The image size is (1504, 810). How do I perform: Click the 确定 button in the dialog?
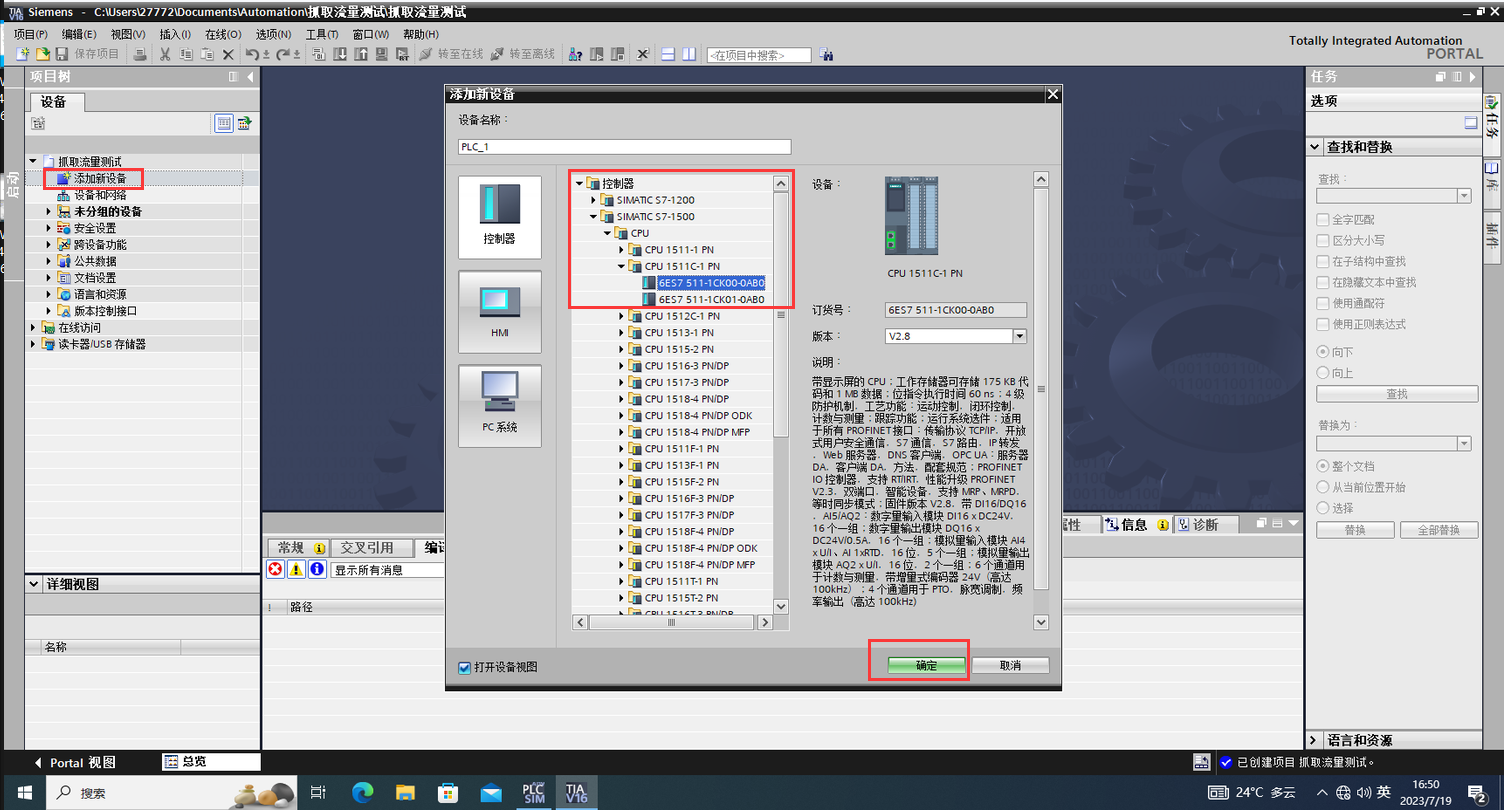927,665
